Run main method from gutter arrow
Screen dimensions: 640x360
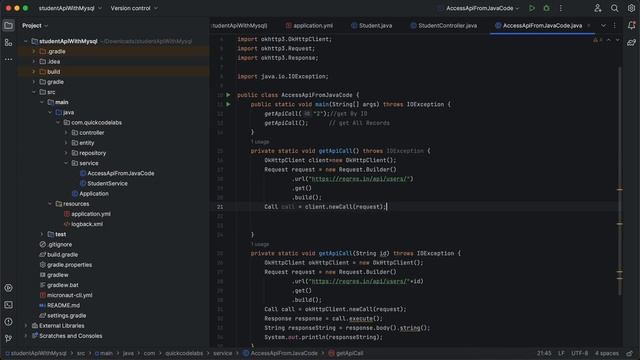[228, 104]
